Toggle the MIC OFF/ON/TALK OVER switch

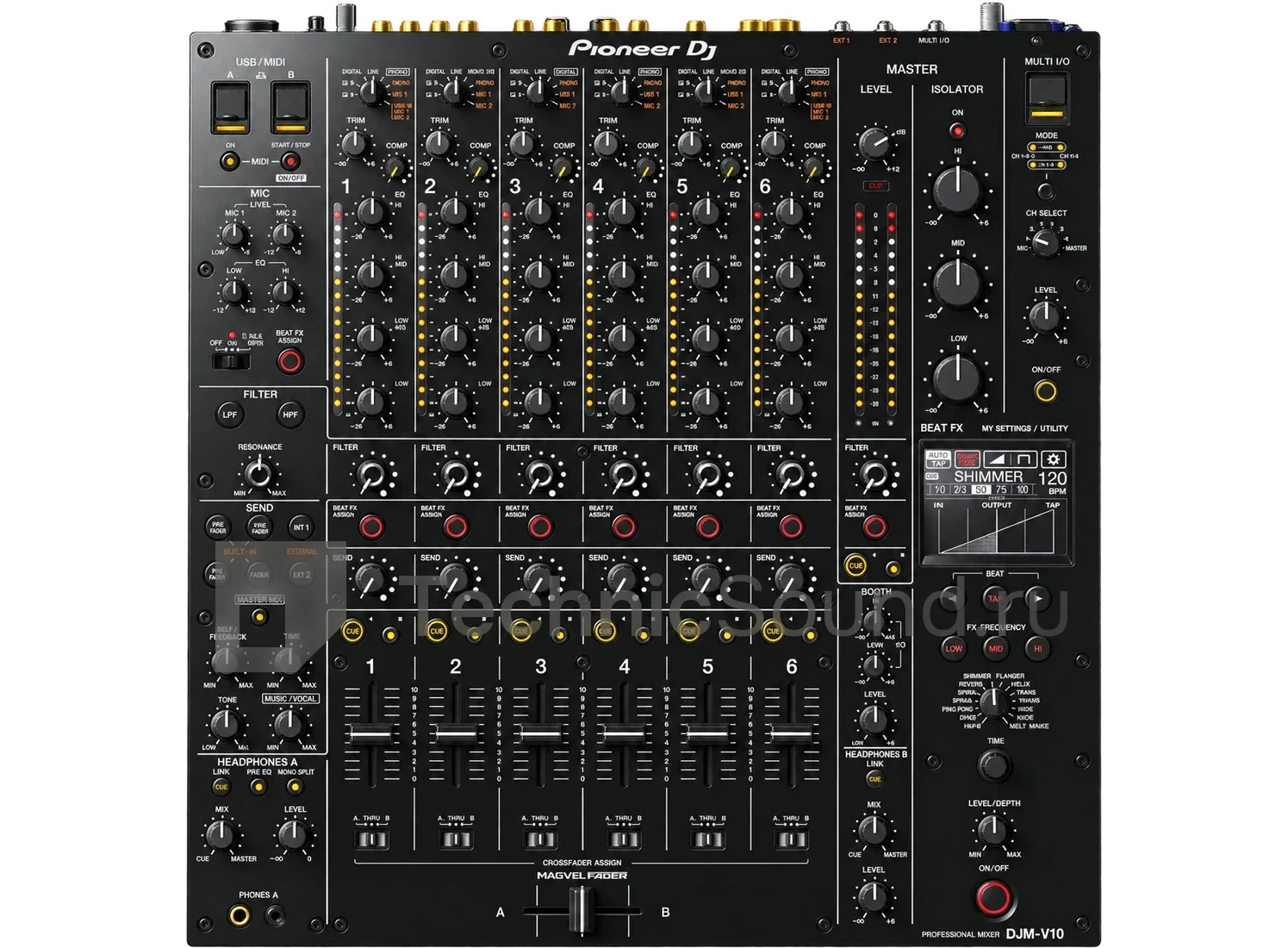point(231,360)
